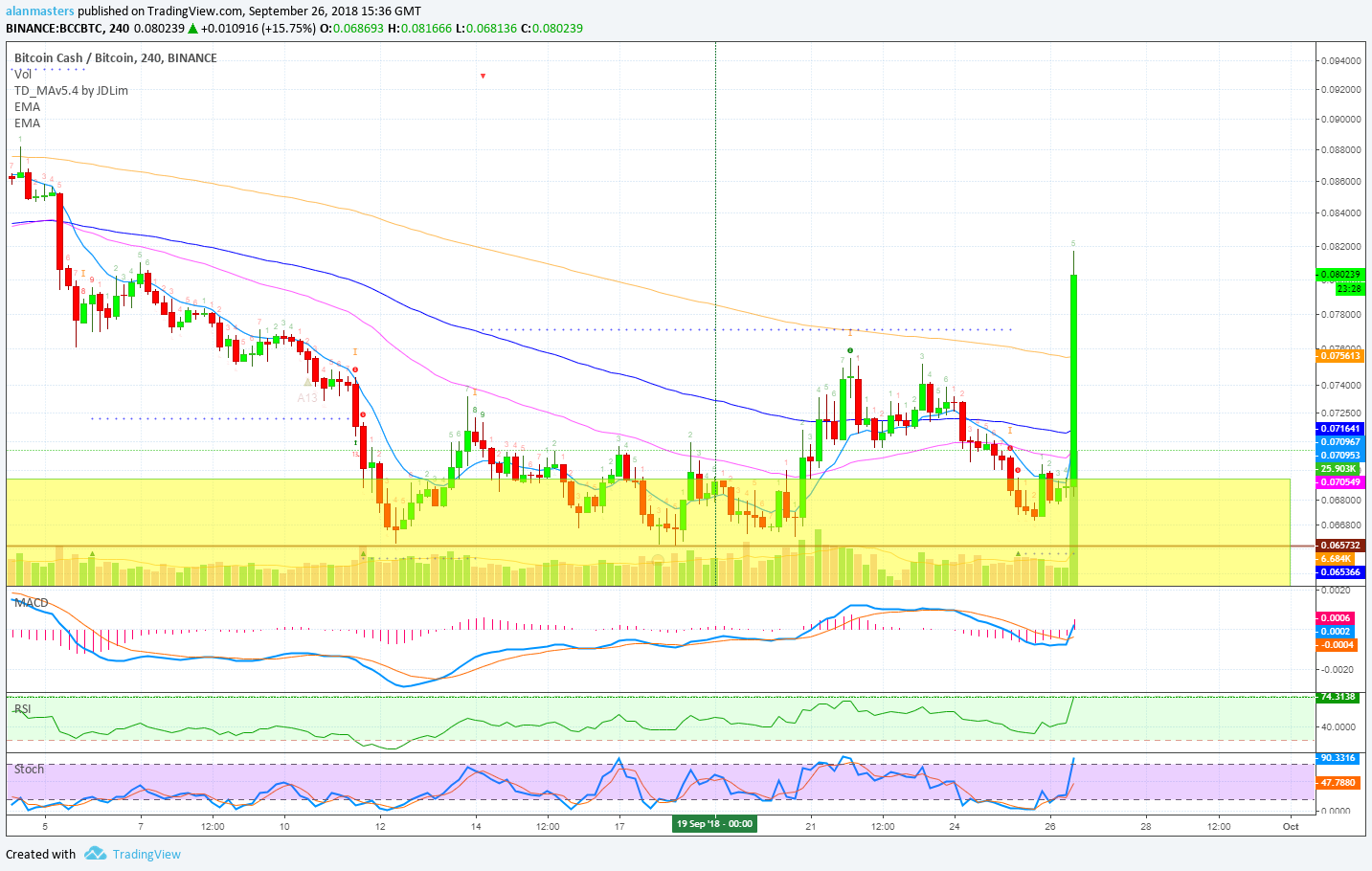Screen dimensions: 1372x871
Task: Click the Stoch pane label
Action: (x=29, y=769)
